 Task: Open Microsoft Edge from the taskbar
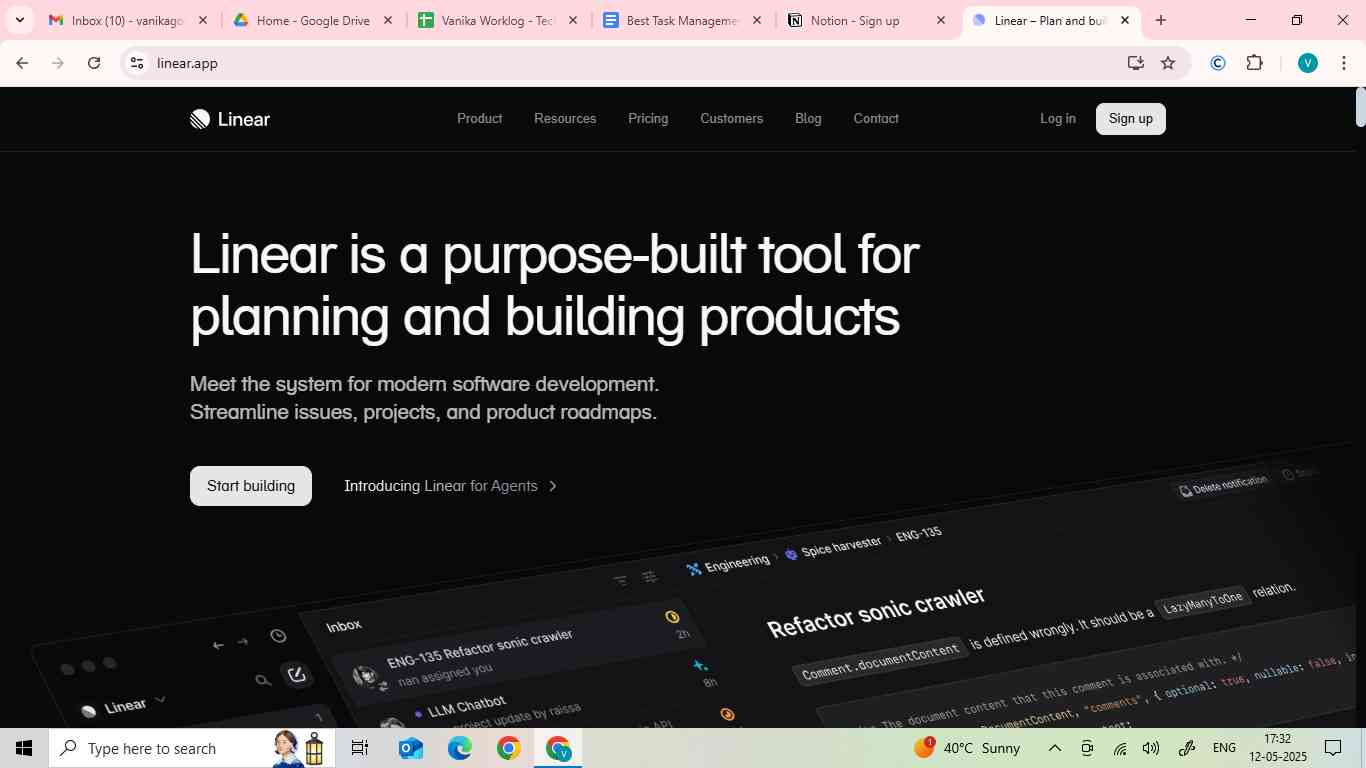(459, 748)
